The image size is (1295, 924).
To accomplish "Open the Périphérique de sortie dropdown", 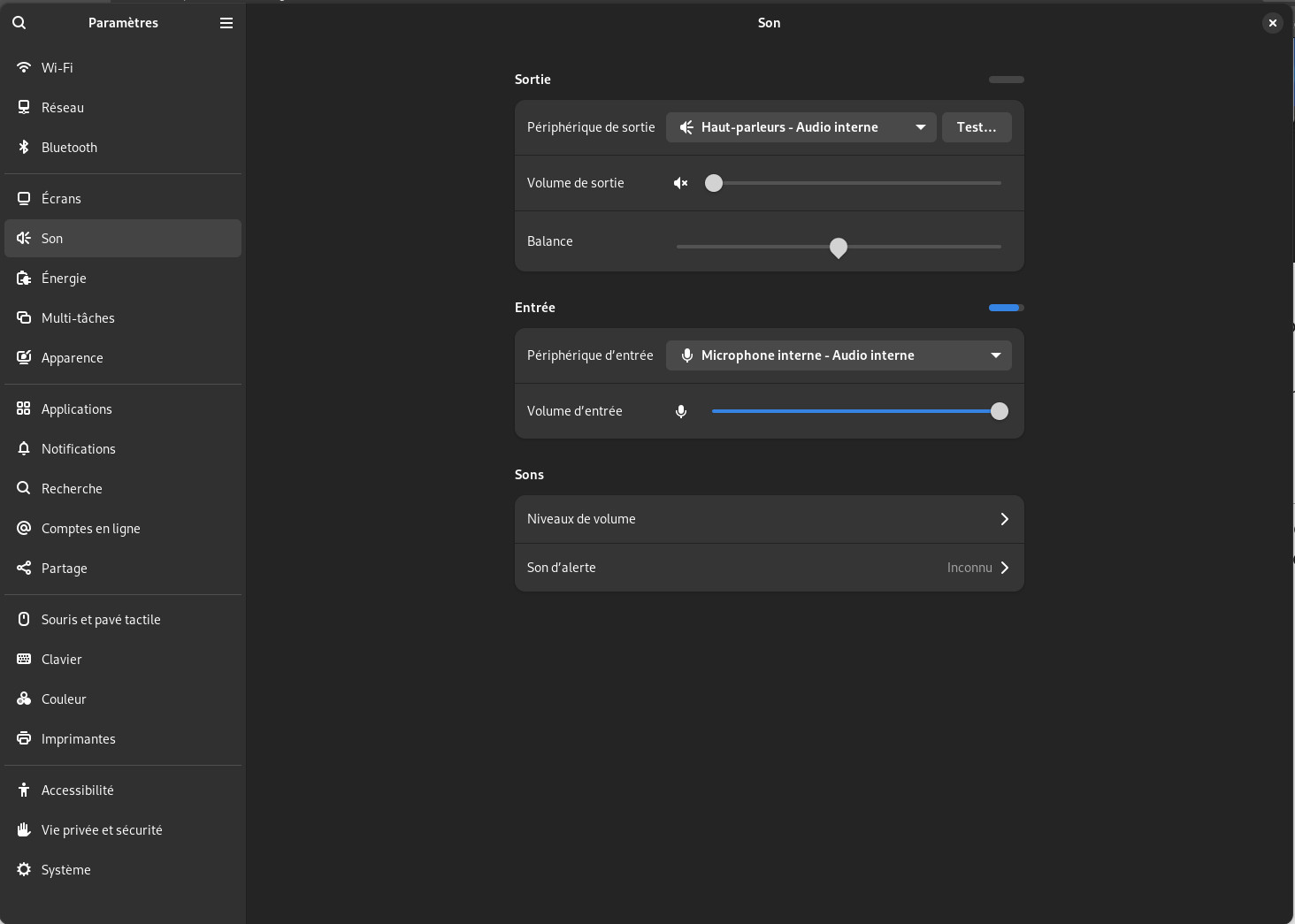I will 801,127.
